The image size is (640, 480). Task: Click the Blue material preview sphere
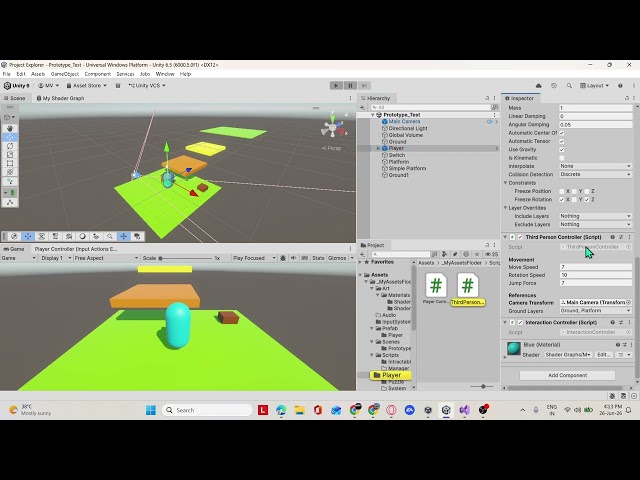pos(514,349)
